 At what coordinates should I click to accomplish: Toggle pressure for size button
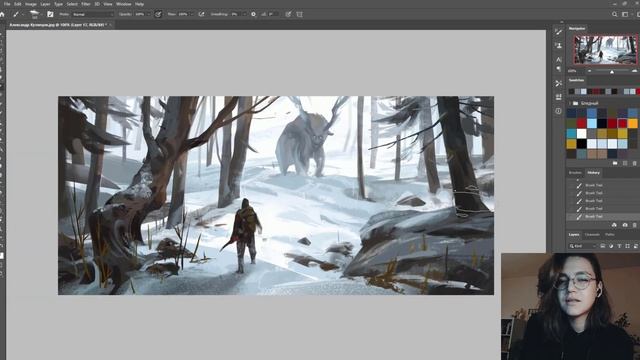coord(288,14)
